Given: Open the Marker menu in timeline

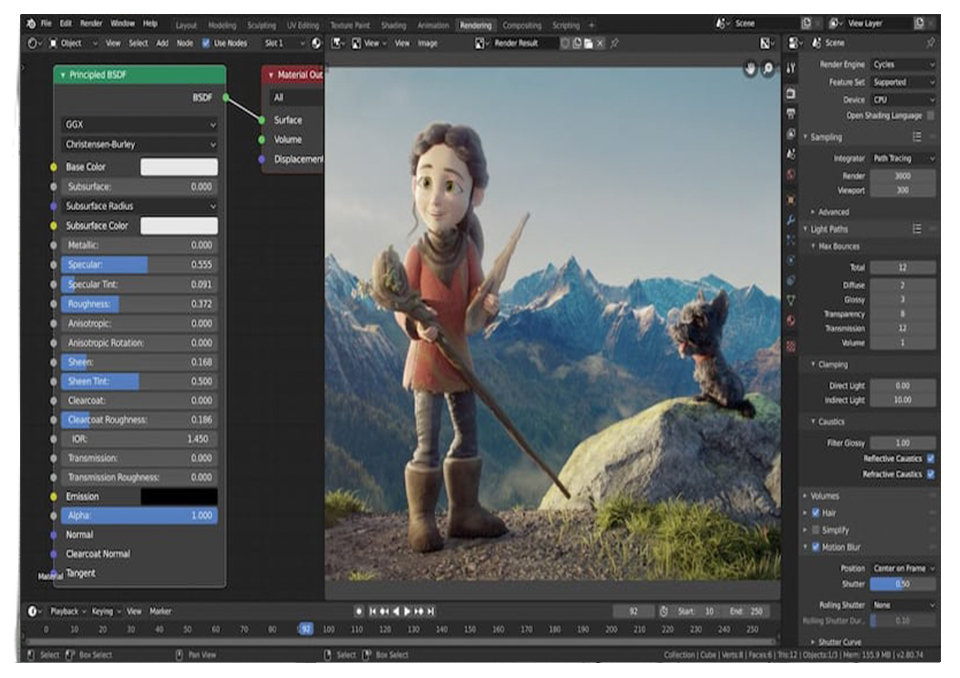Looking at the screenshot, I should pyautogui.click(x=160, y=611).
